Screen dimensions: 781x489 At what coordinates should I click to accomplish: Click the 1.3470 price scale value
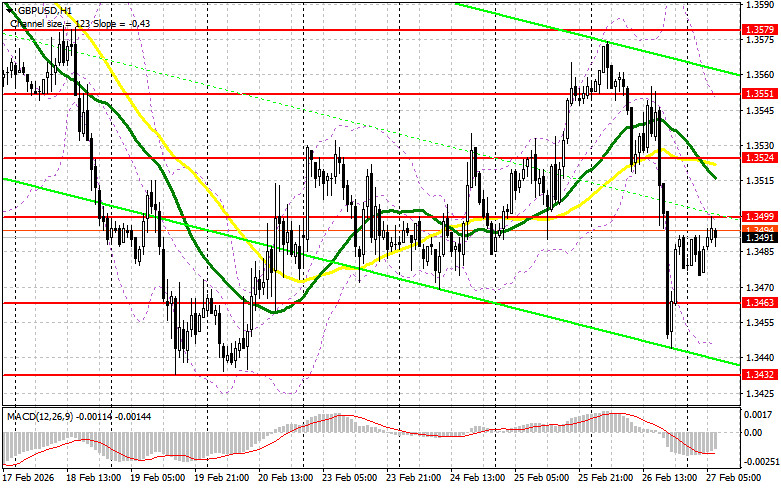tap(759, 287)
